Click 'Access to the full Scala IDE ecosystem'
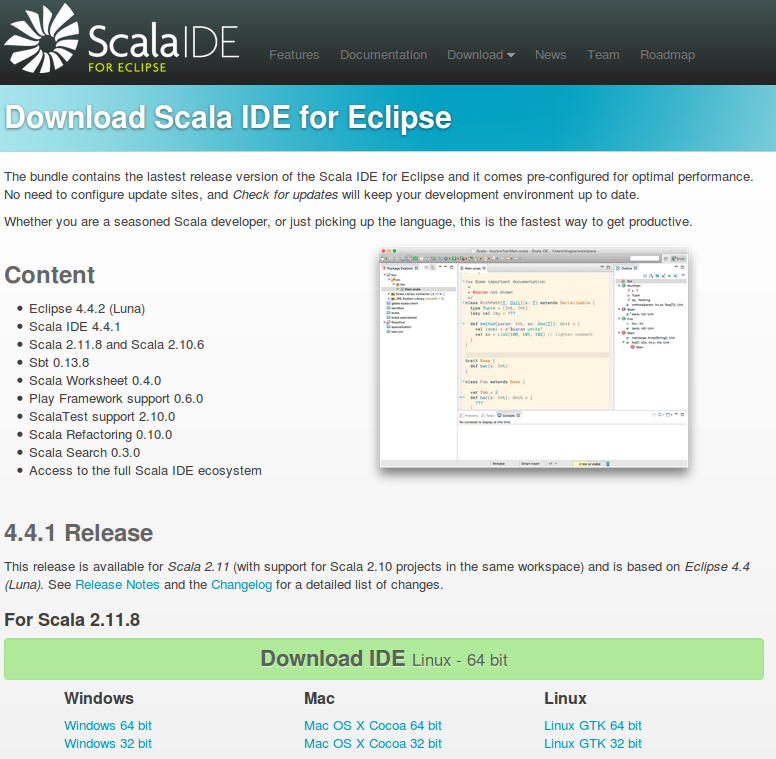The height and width of the screenshot is (759, 776). click(x=146, y=471)
